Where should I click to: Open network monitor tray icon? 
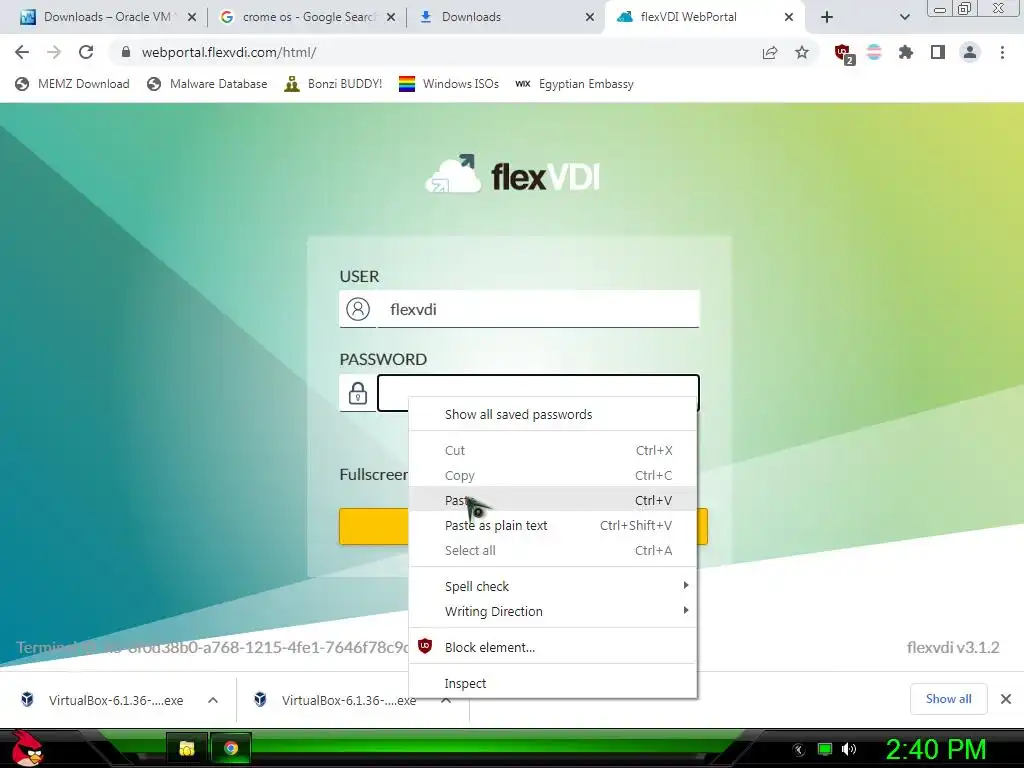click(825, 749)
